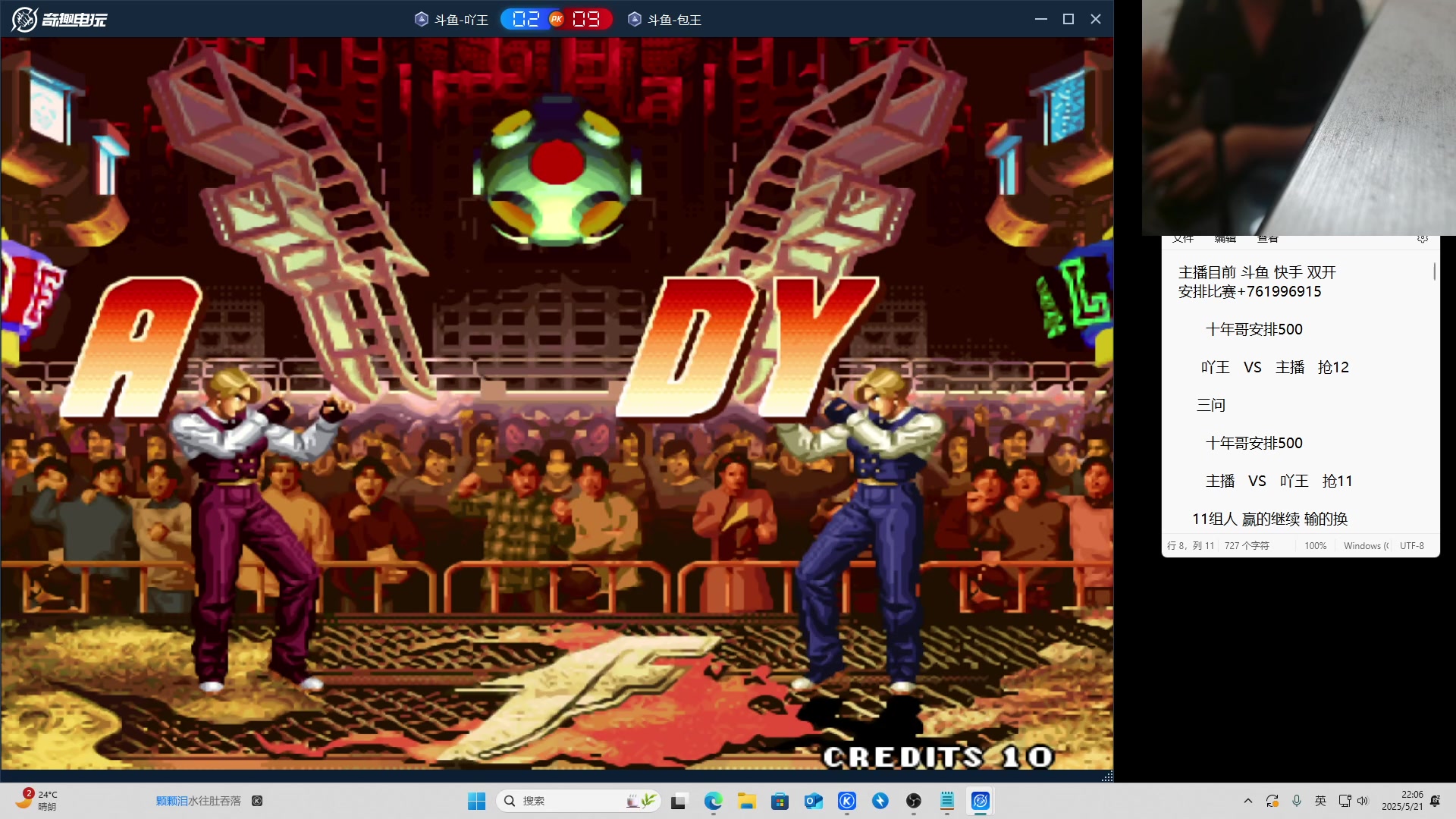
Task: Open the clock showing 22:06 2025/5/21
Action: (1402, 801)
